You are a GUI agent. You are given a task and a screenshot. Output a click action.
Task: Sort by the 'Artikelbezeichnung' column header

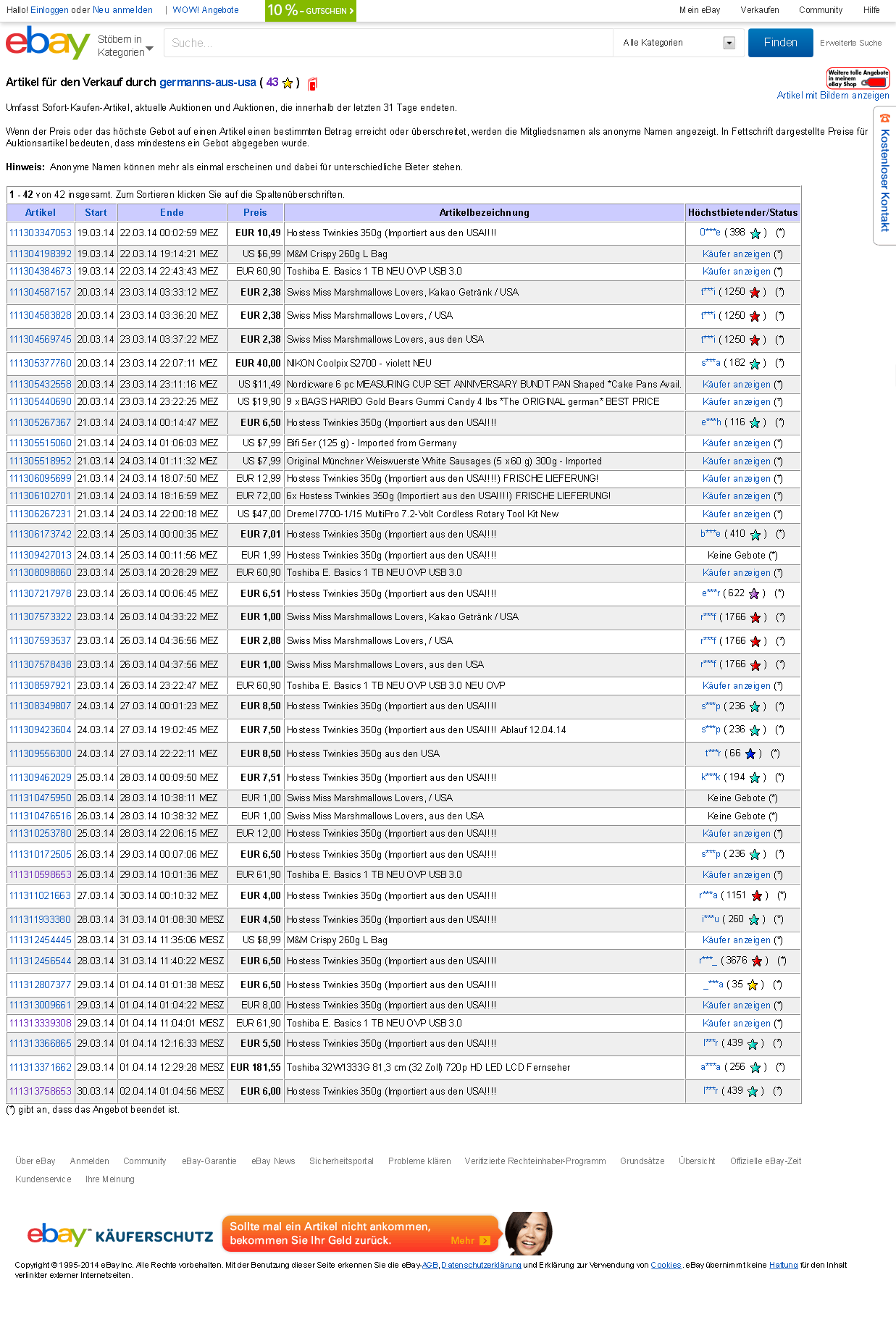click(485, 213)
